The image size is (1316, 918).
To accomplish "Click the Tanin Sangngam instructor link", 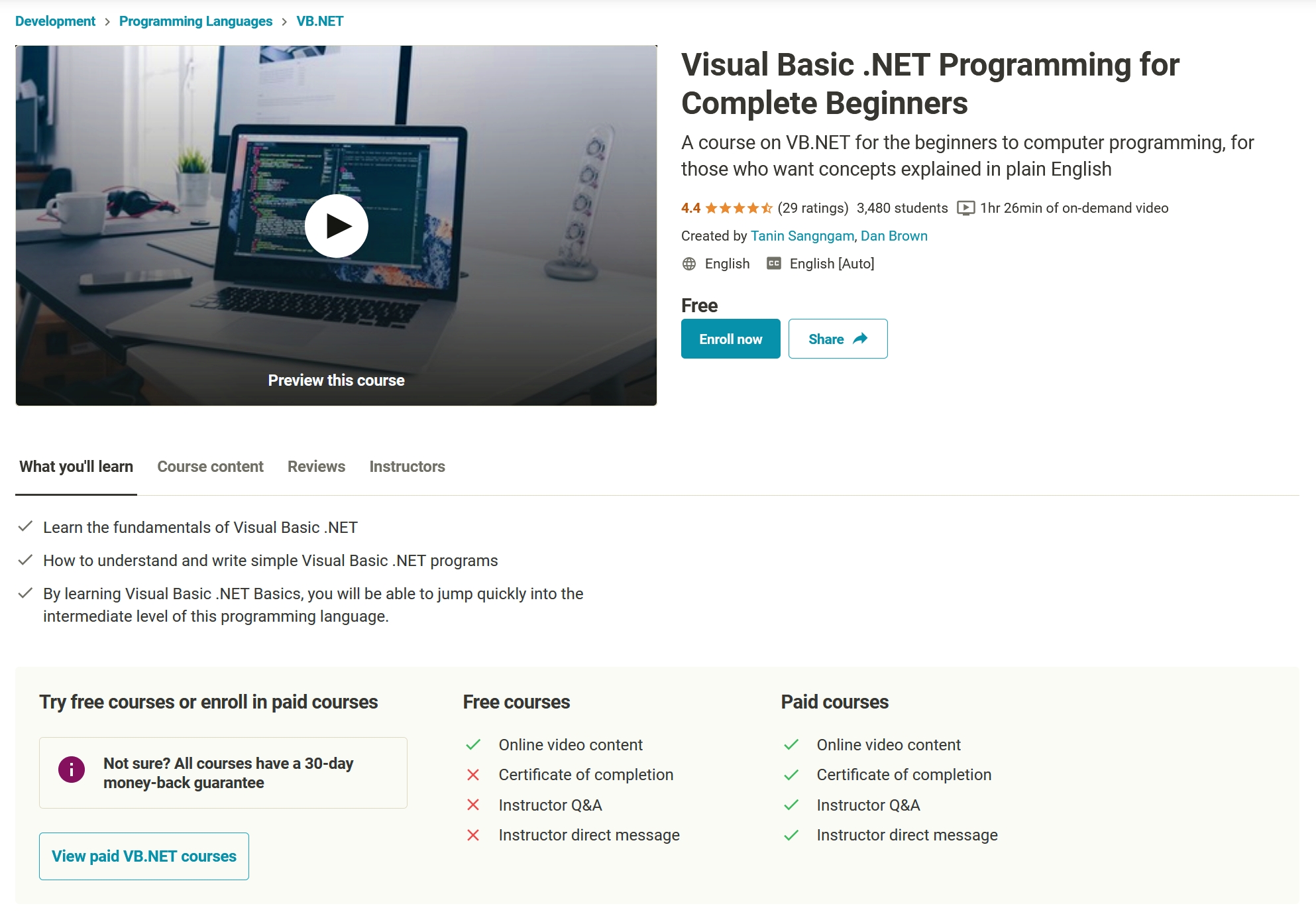I will 802,235.
